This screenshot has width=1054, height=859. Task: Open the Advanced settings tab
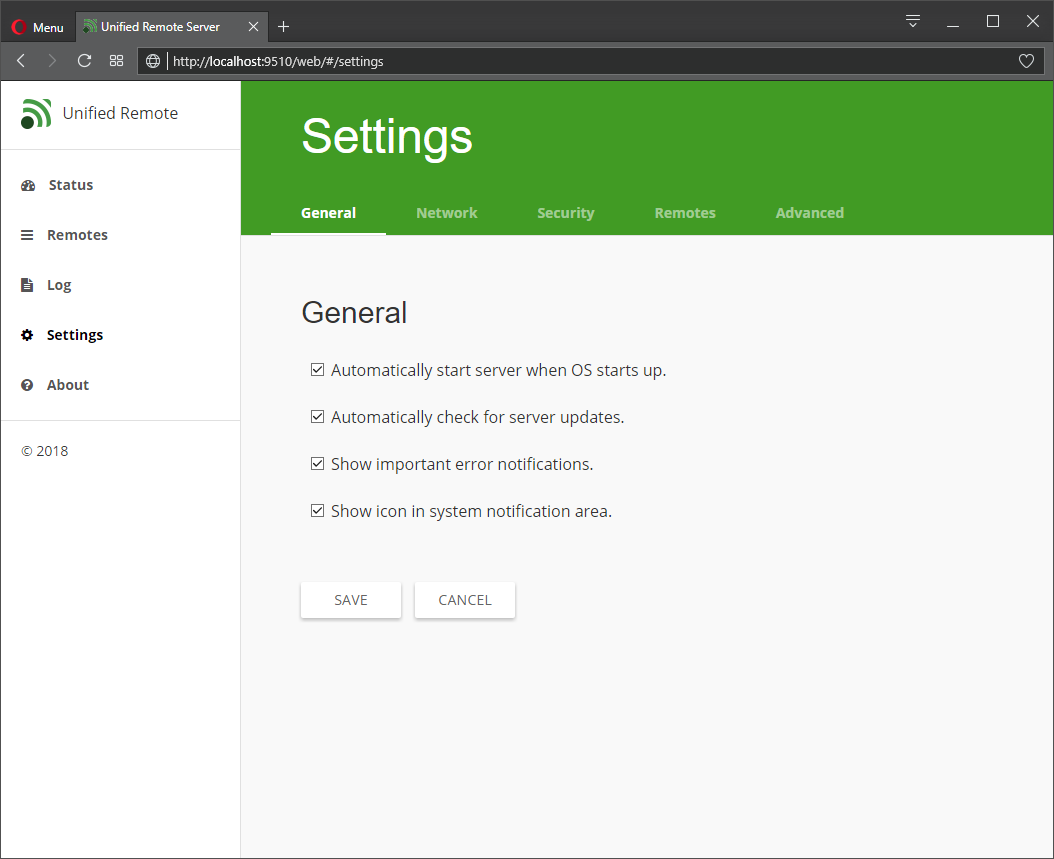click(x=809, y=212)
